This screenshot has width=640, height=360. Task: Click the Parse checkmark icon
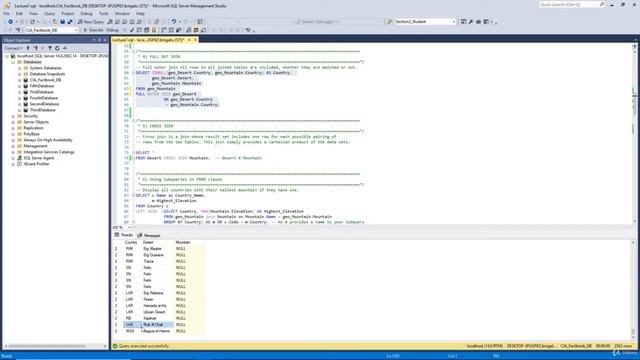132,30
